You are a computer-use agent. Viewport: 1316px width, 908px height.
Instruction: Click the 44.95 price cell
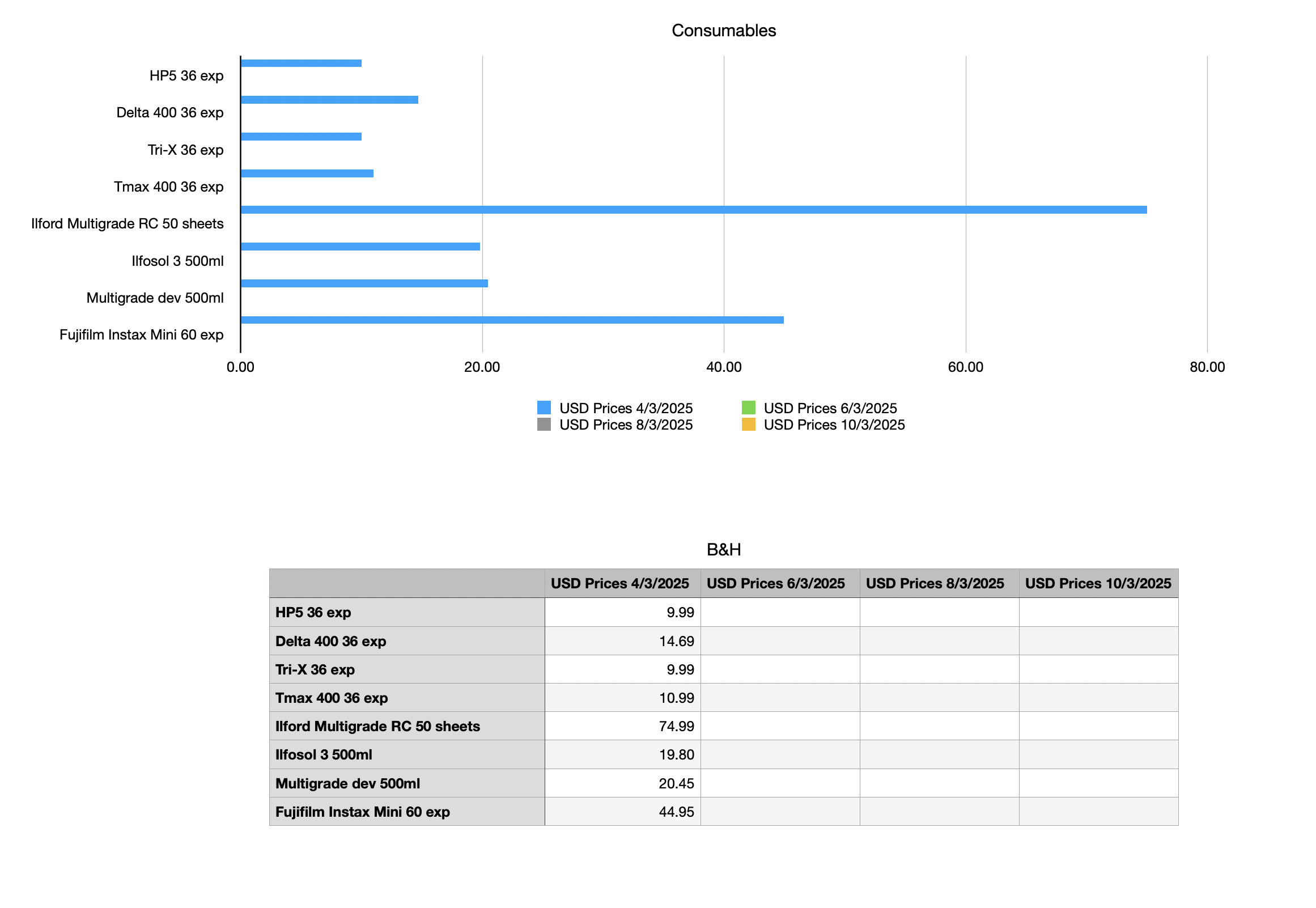[623, 812]
